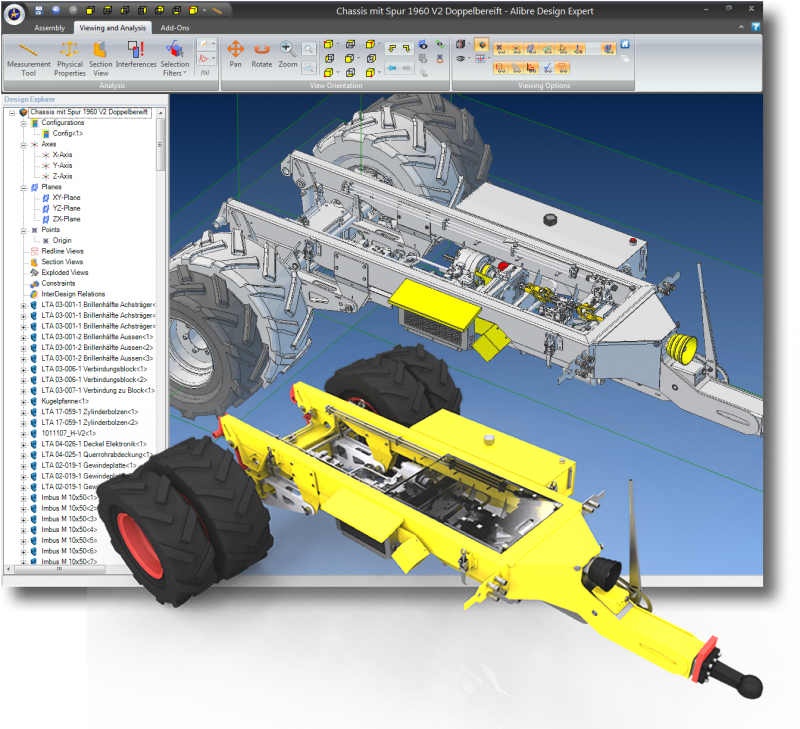
Task: Toggle planes visibility button in Viewing Options
Action: point(532,49)
